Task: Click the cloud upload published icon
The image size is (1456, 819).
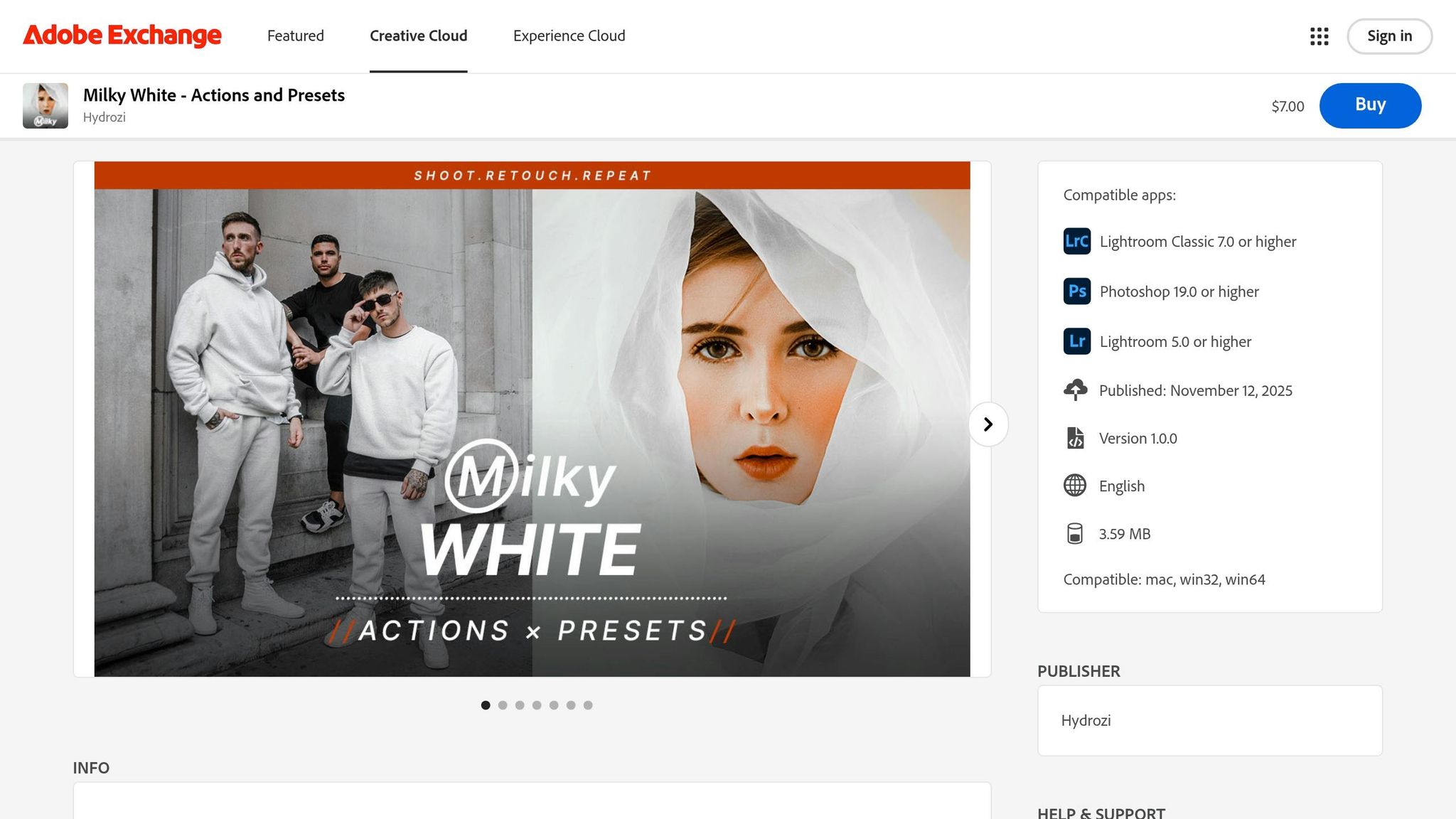Action: point(1075,390)
